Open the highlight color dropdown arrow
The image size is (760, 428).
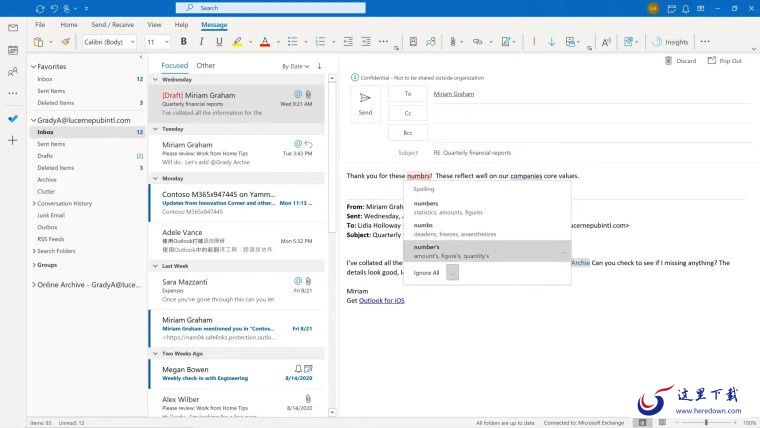point(251,42)
